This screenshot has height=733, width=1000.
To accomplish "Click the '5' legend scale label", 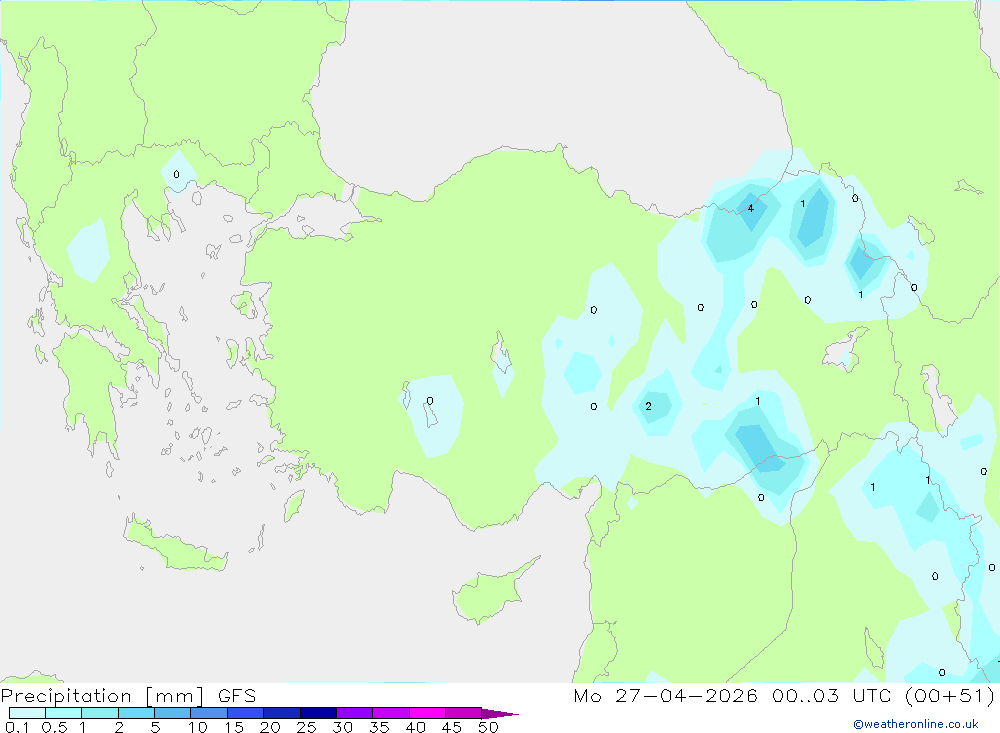I will (155, 727).
